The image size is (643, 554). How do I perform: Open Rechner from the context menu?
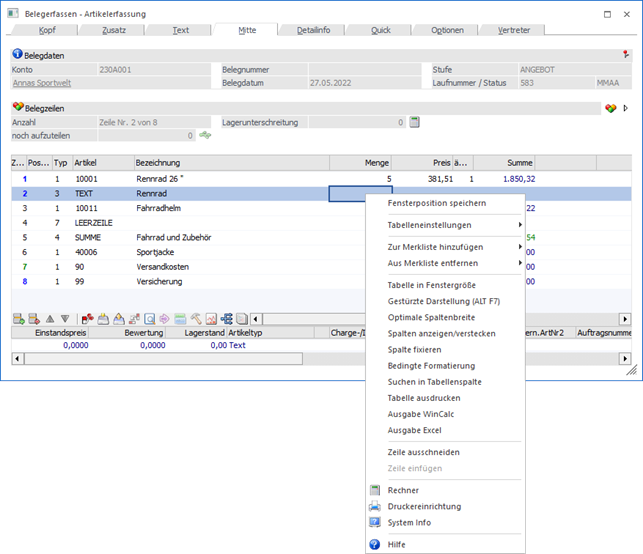[403, 490]
